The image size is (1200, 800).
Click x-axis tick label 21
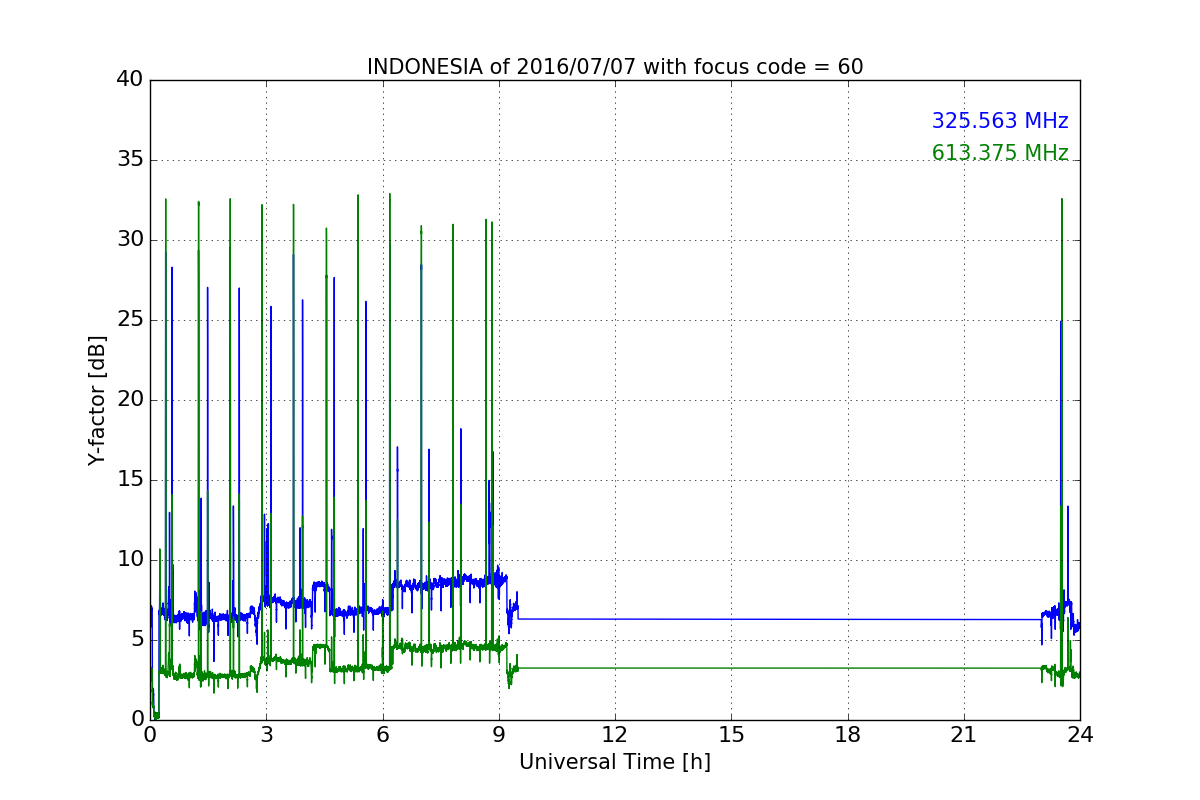point(964,734)
